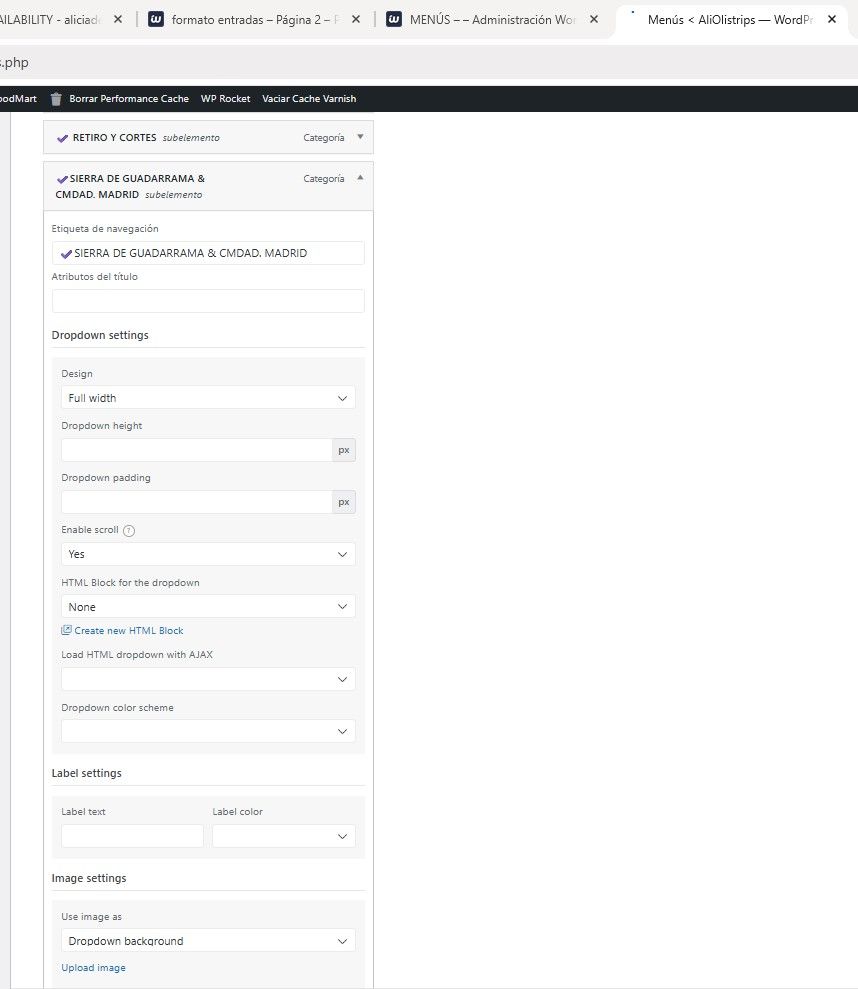Screen dimensions: 858x989
Task: Open the Design dropdown showing Full width
Action: click(208, 398)
